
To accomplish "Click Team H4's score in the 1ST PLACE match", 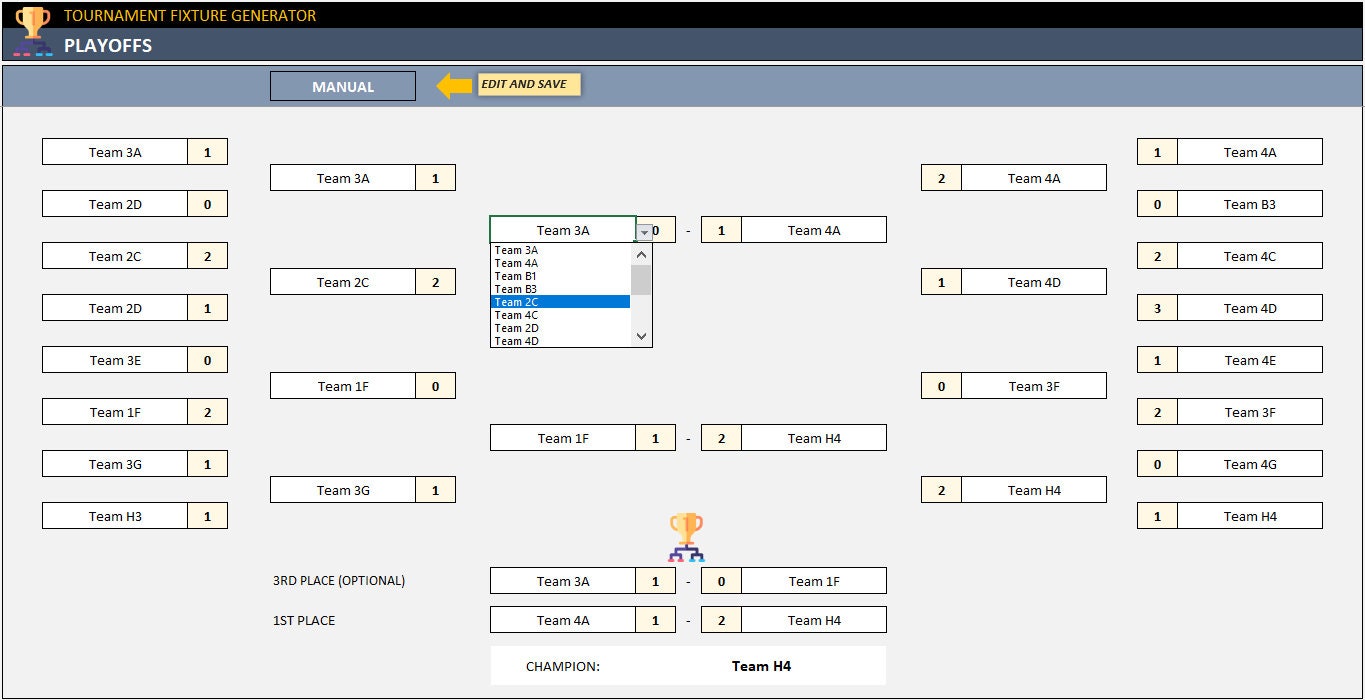I will click(x=720, y=619).
